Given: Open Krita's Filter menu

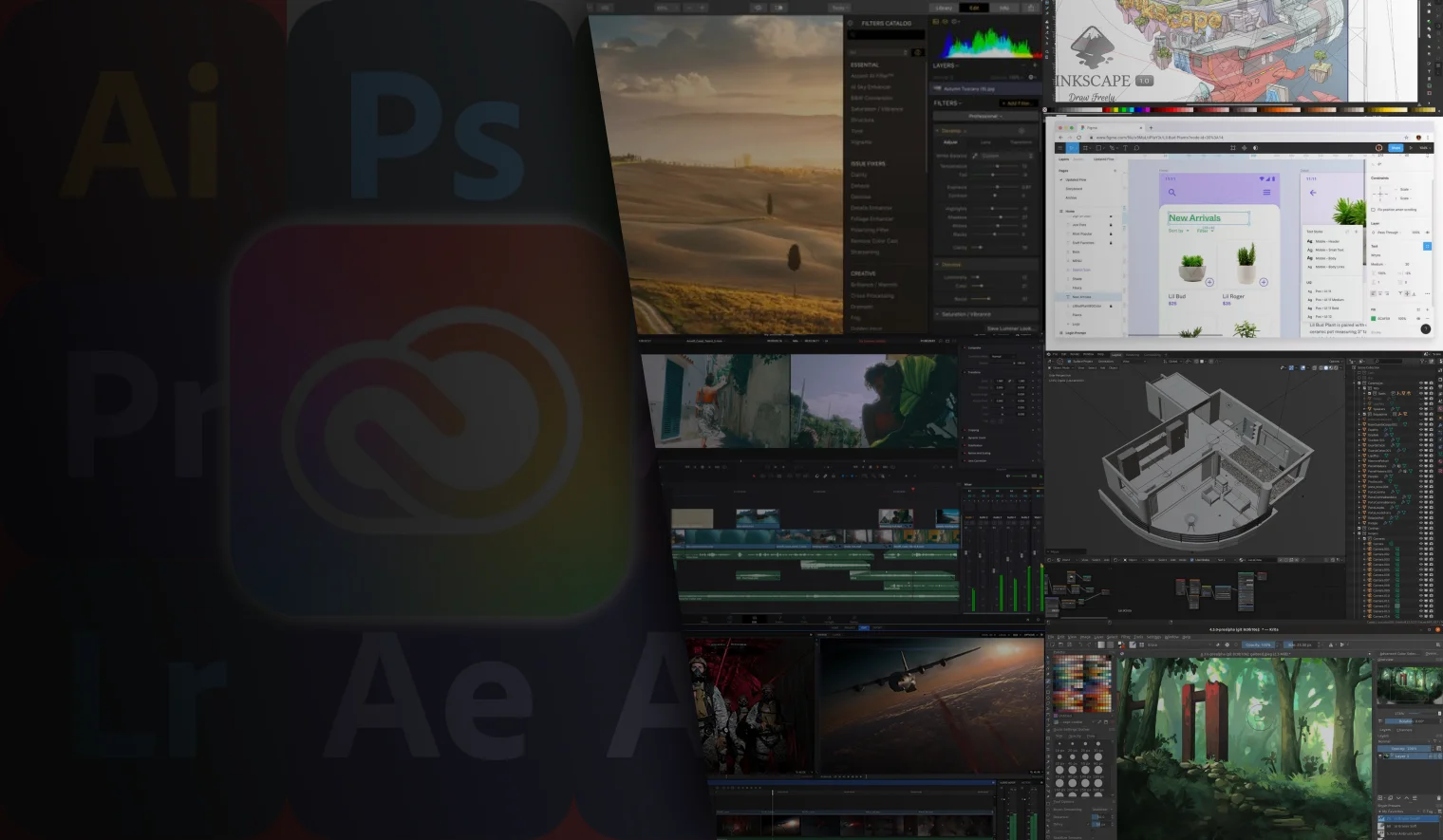Looking at the screenshot, I should click(1125, 637).
